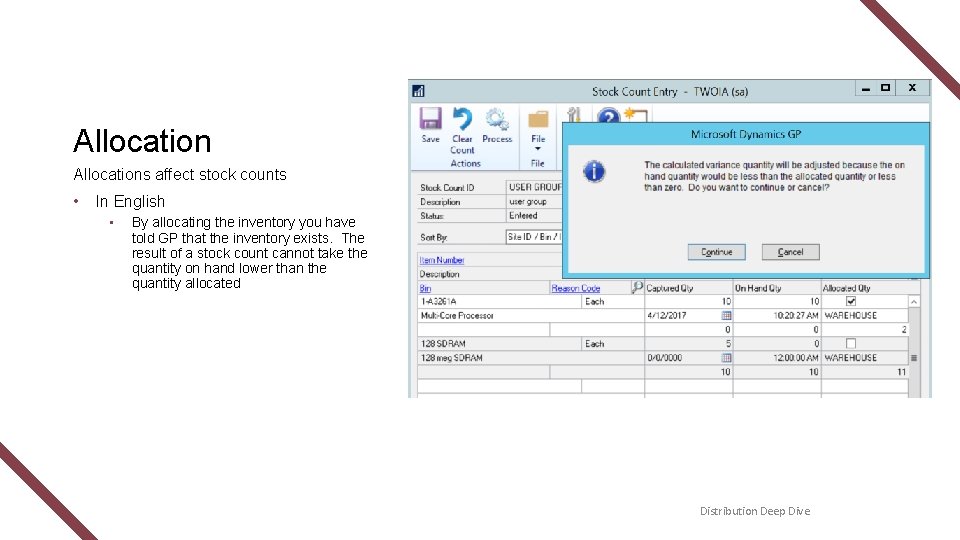
Task: Click the Save icon in Stock Count Entry
Action: click(430, 119)
